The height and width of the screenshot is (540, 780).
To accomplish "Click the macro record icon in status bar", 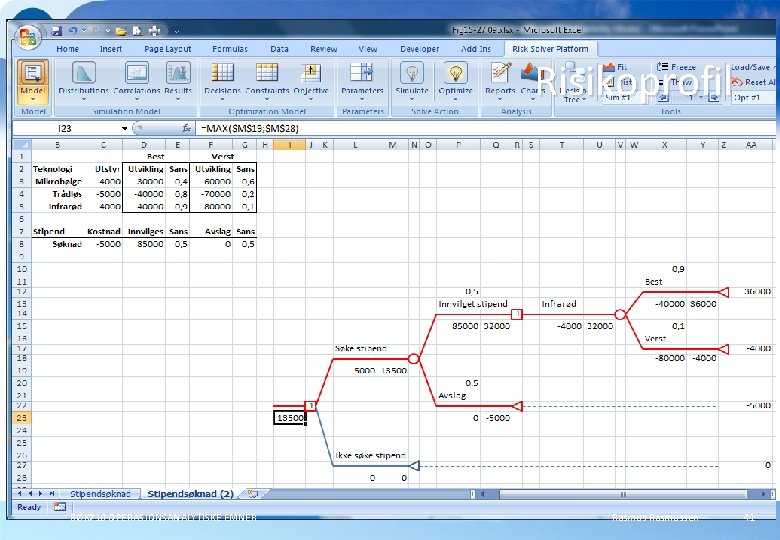I will [60, 507].
